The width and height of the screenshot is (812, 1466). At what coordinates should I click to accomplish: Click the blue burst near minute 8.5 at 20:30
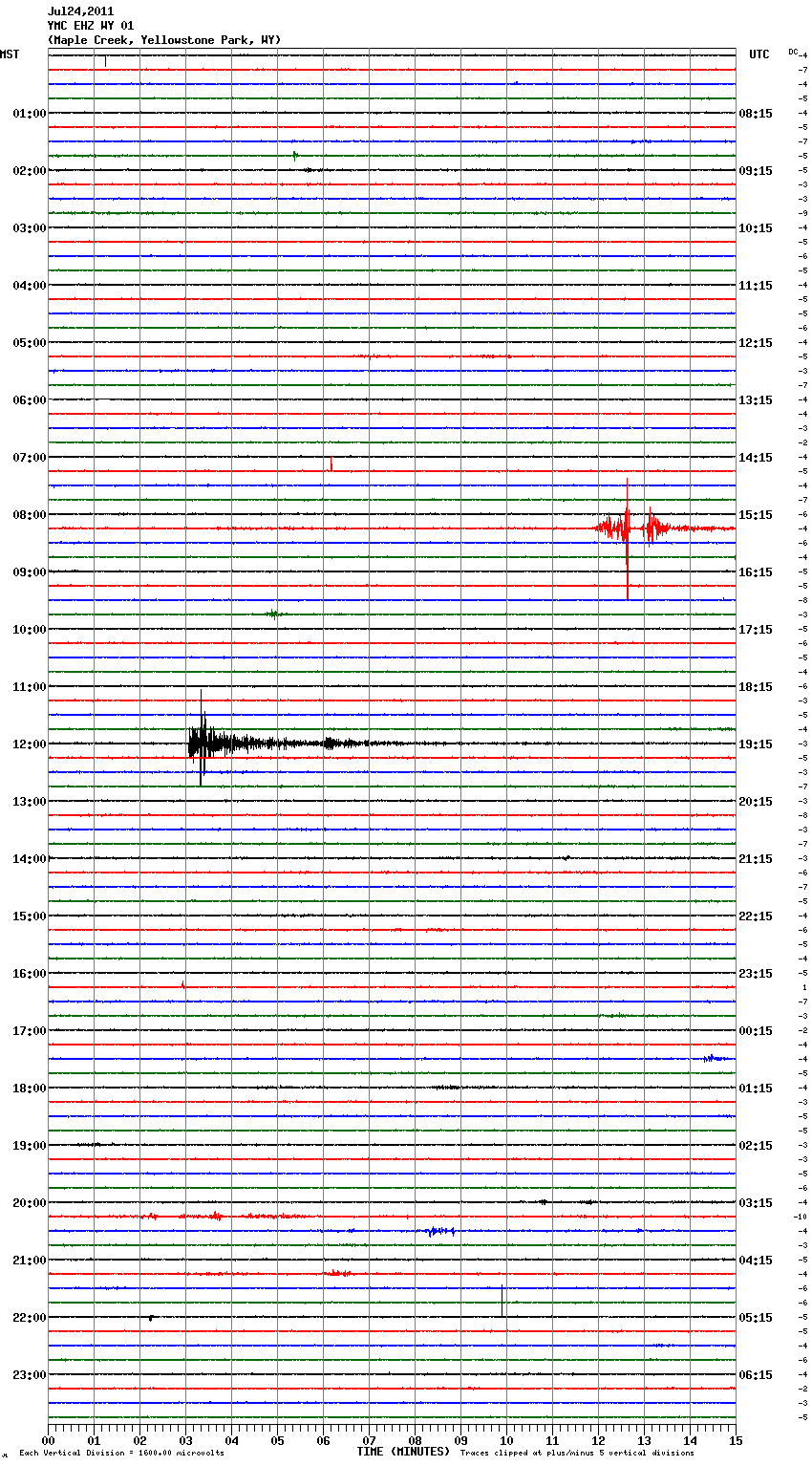pos(439,1231)
